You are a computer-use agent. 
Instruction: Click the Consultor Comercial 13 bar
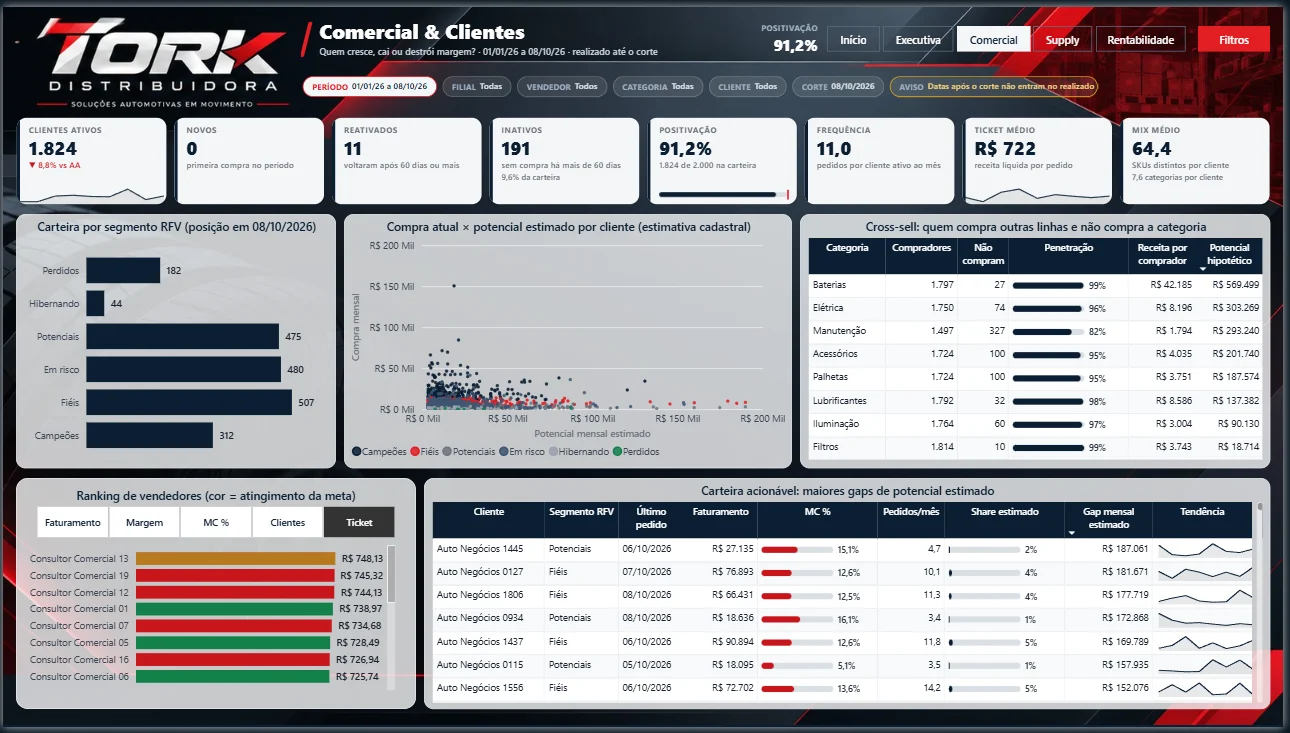point(235,559)
